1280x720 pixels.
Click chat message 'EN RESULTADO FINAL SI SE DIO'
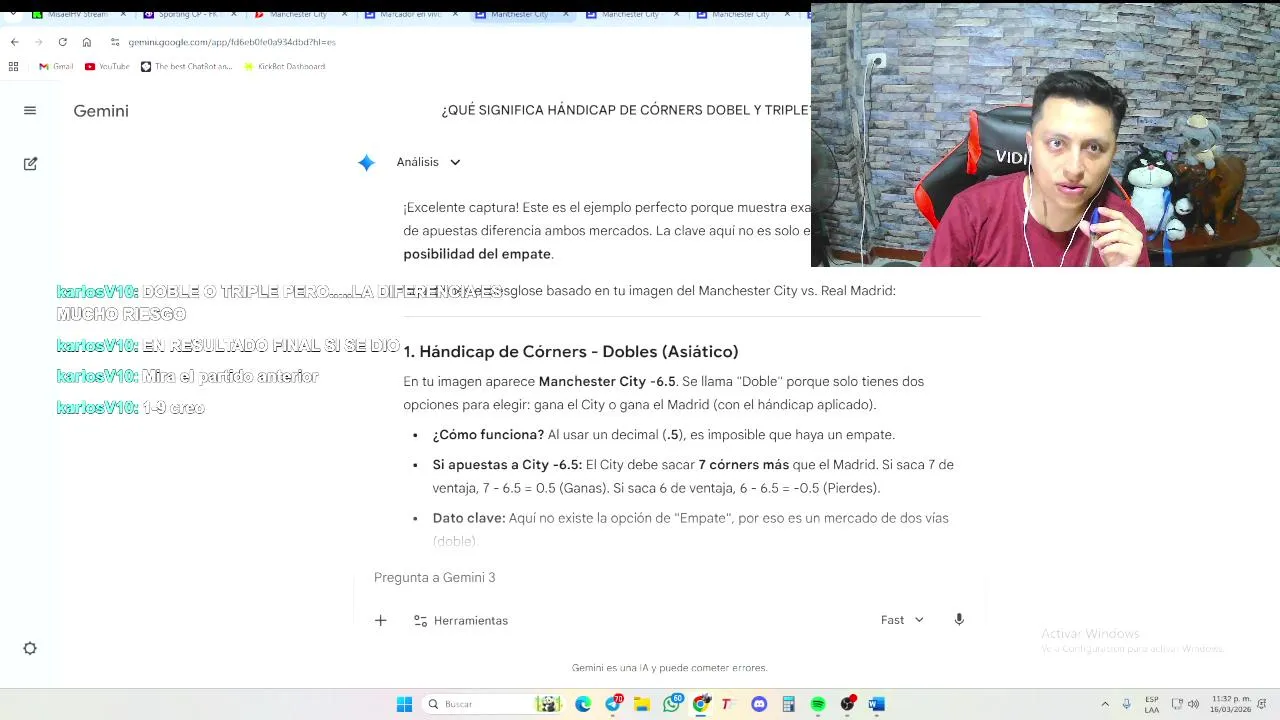(x=271, y=346)
